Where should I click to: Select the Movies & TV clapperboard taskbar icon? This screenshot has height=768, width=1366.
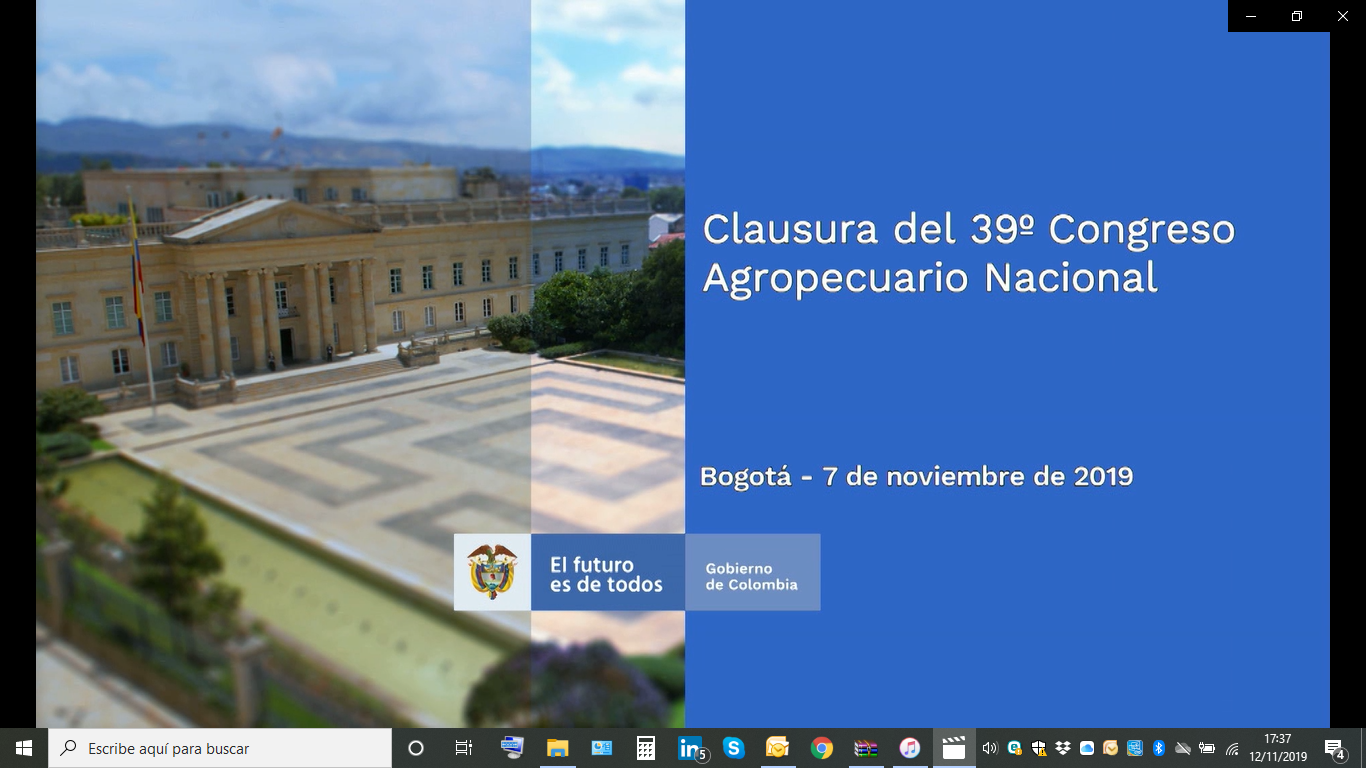(x=954, y=748)
